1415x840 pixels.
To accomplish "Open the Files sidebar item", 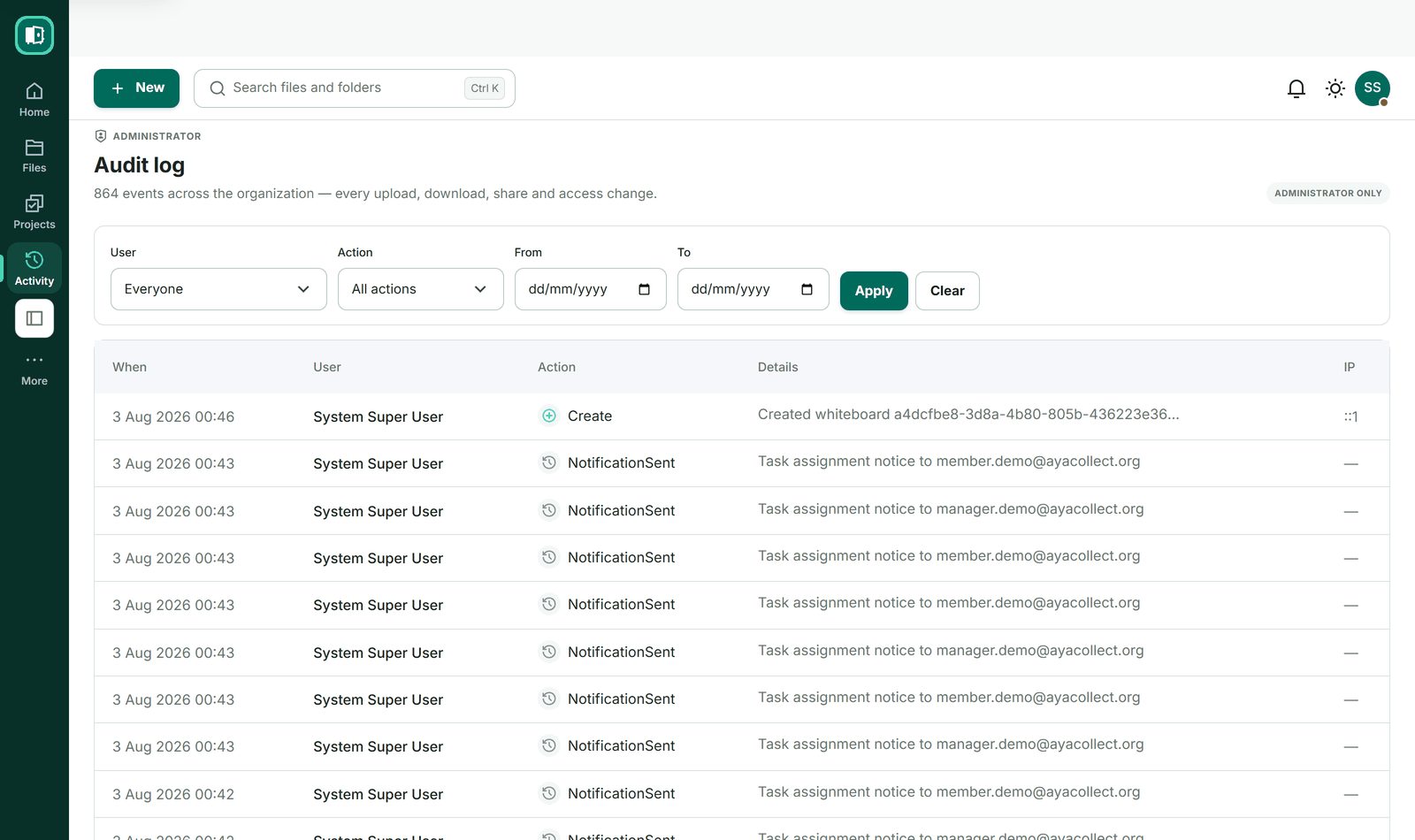I will pyautogui.click(x=34, y=156).
